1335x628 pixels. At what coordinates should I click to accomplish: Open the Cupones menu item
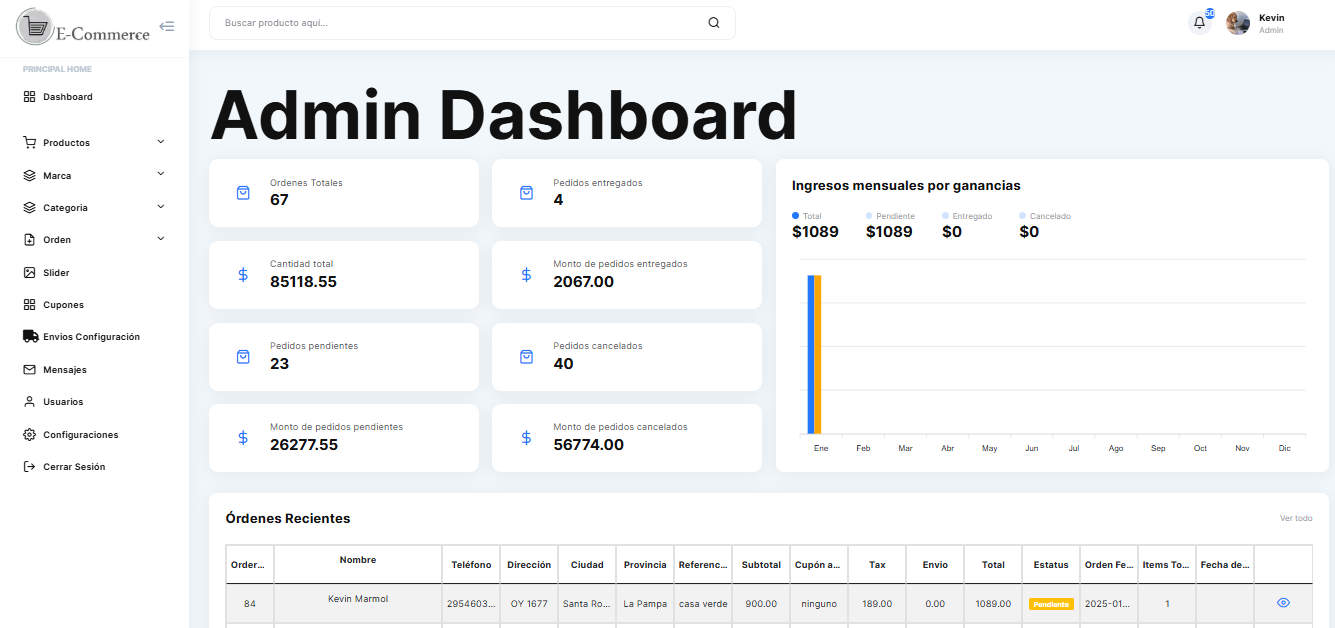pos(63,305)
